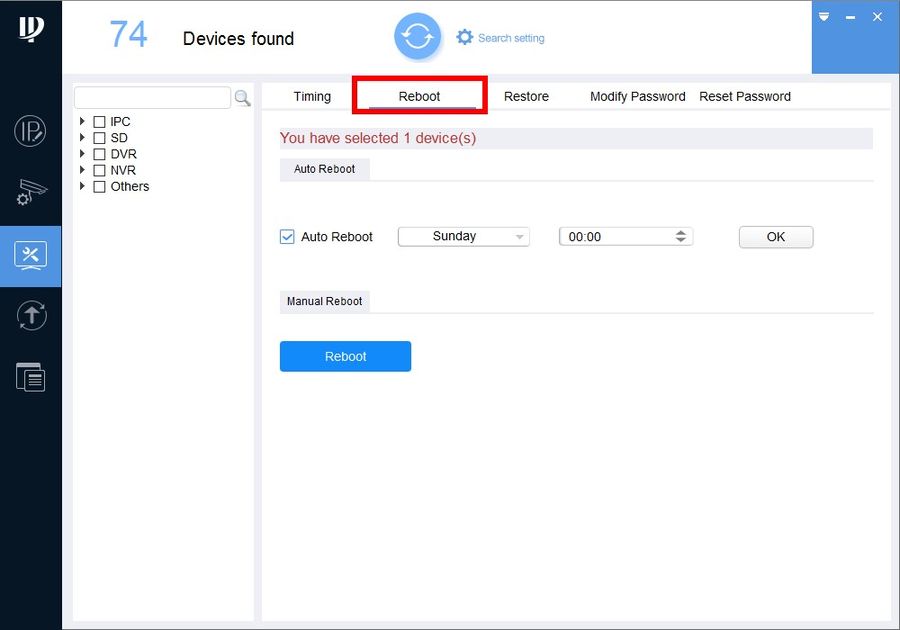Open the device upgrade arrow icon

tap(31, 316)
